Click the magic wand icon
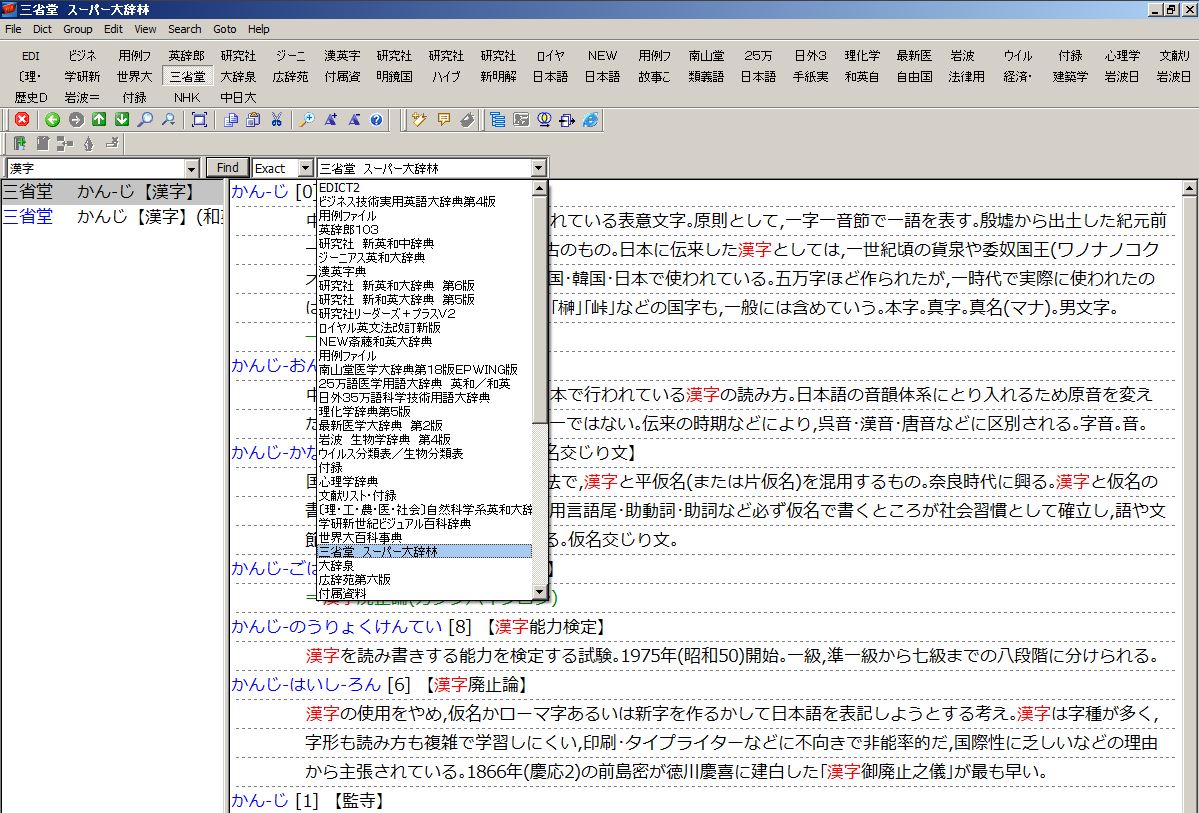Screen dimensions: 1199x813 click(x=419, y=119)
